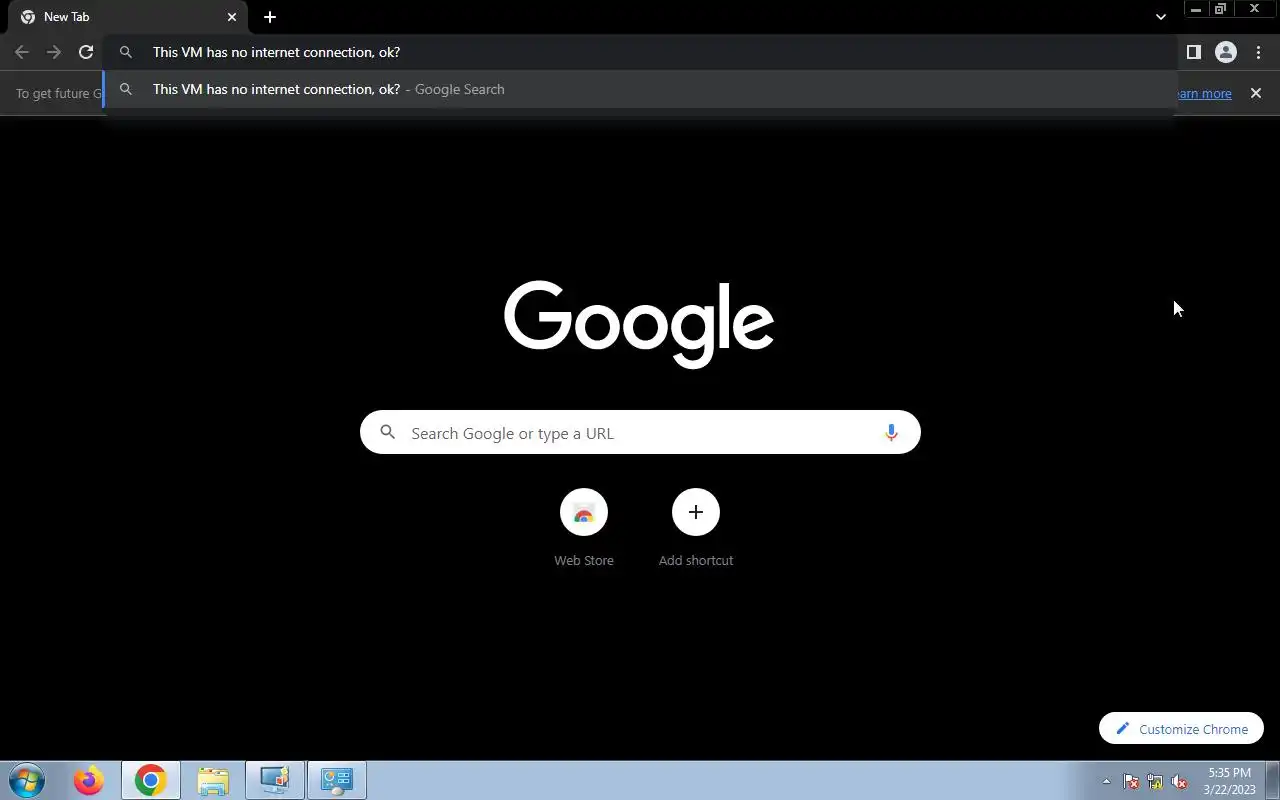Close the New Tab tab
1280x800 pixels.
coord(232,17)
